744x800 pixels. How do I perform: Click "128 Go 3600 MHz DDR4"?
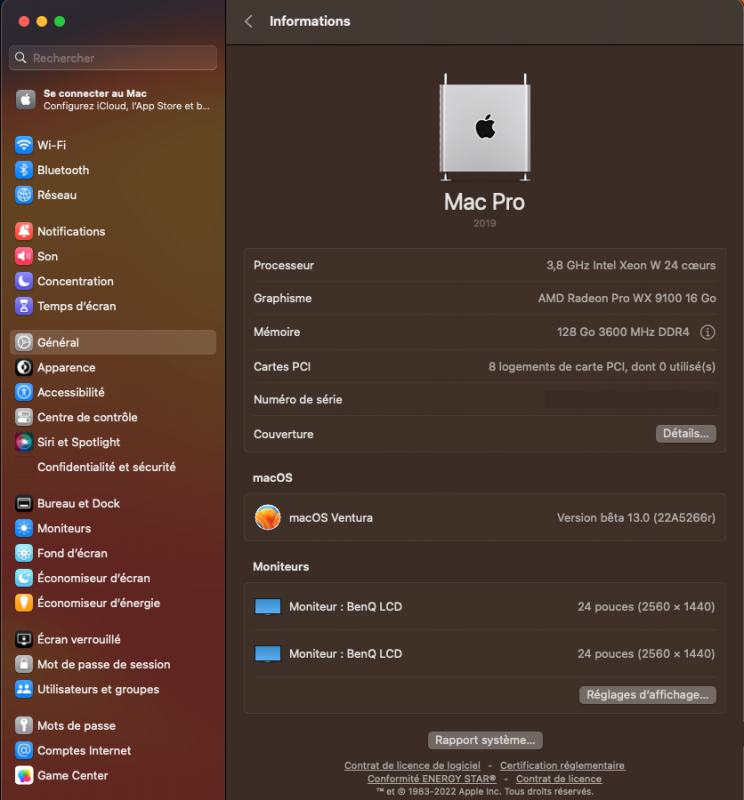click(623, 332)
